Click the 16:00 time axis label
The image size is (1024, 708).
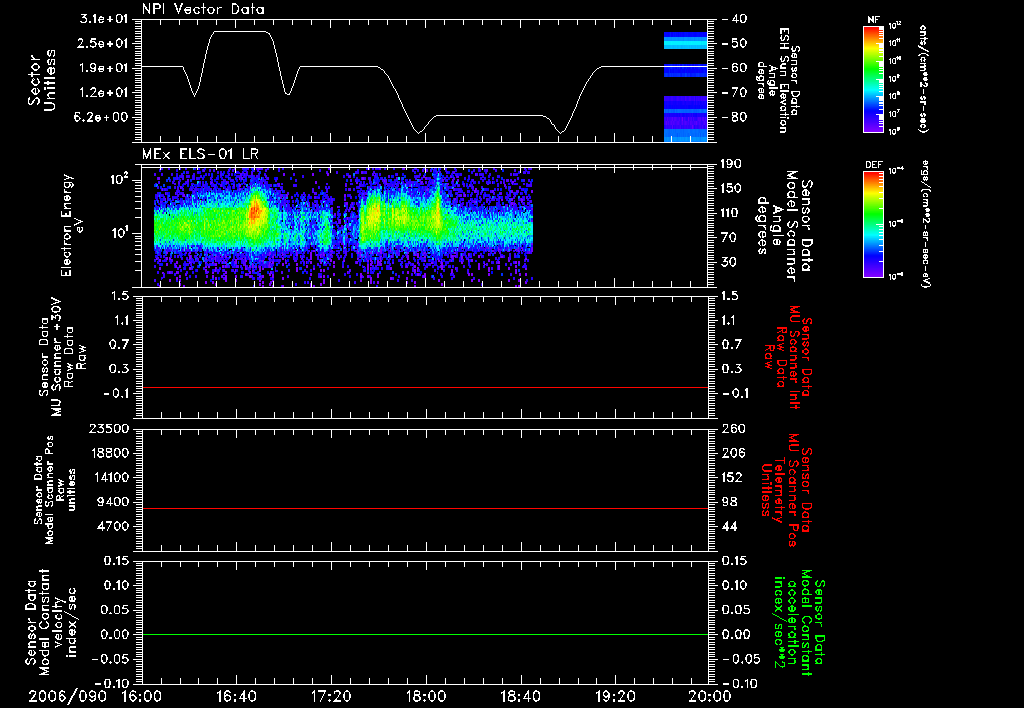pos(142,696)
